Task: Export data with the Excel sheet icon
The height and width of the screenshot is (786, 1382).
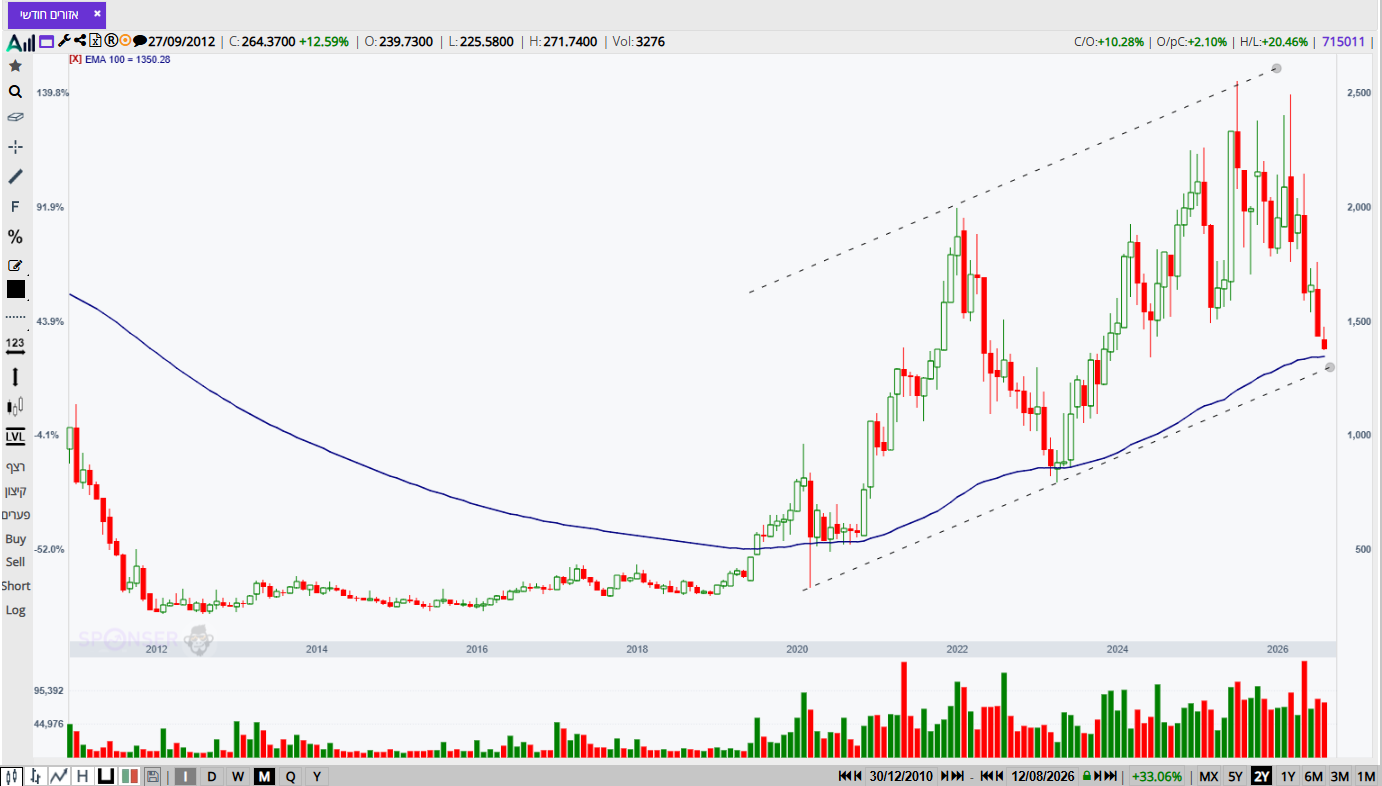Action: click(95, 41)
